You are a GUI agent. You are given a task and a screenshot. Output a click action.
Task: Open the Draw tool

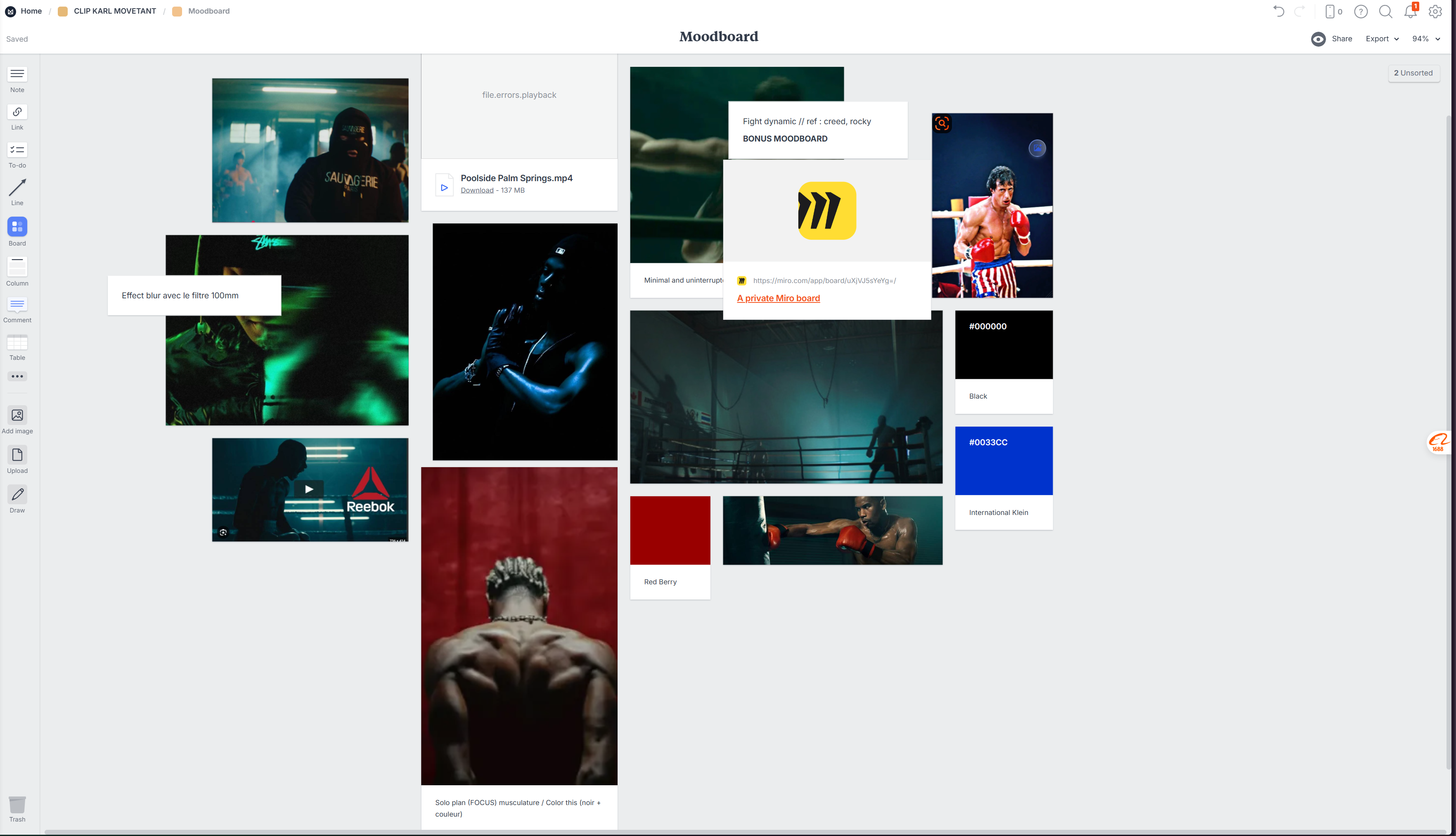(17, 494)
